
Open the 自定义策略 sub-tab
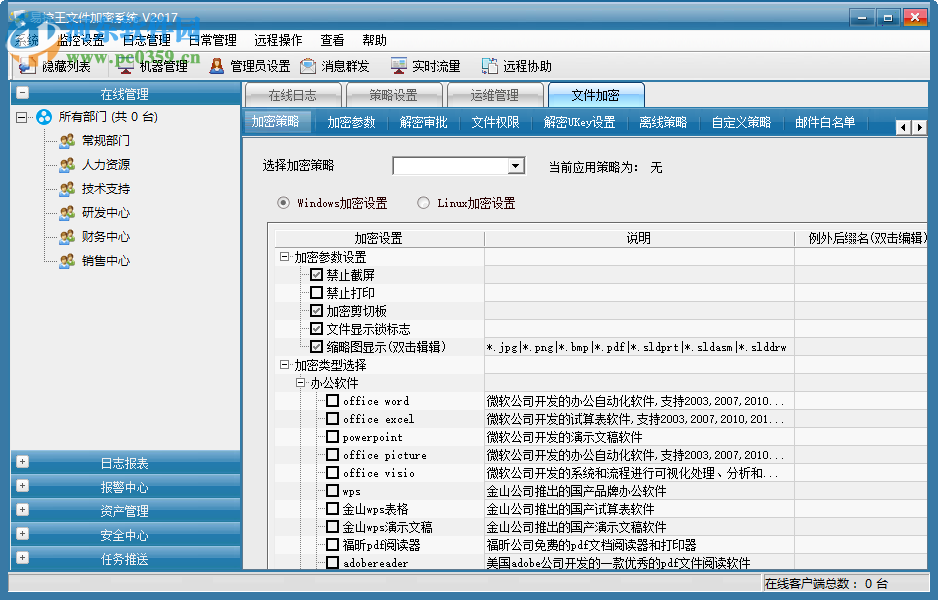(741, 122)
